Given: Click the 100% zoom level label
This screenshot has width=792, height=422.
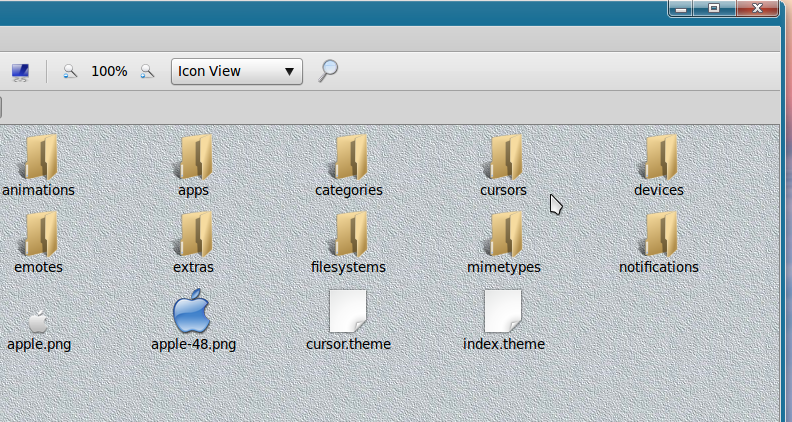Looking at the screenshot, I should click(x=109, y=72).
